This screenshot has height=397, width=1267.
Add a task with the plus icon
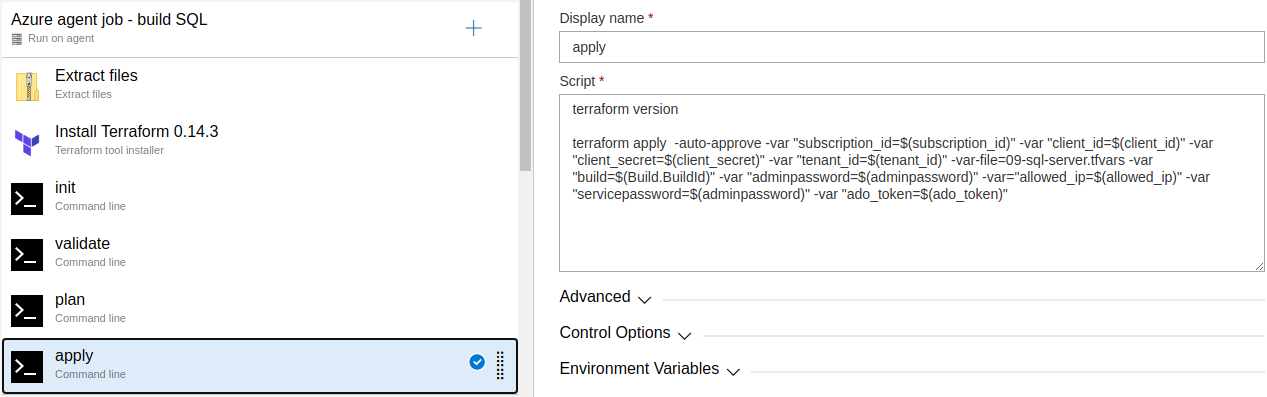point(474,28)
